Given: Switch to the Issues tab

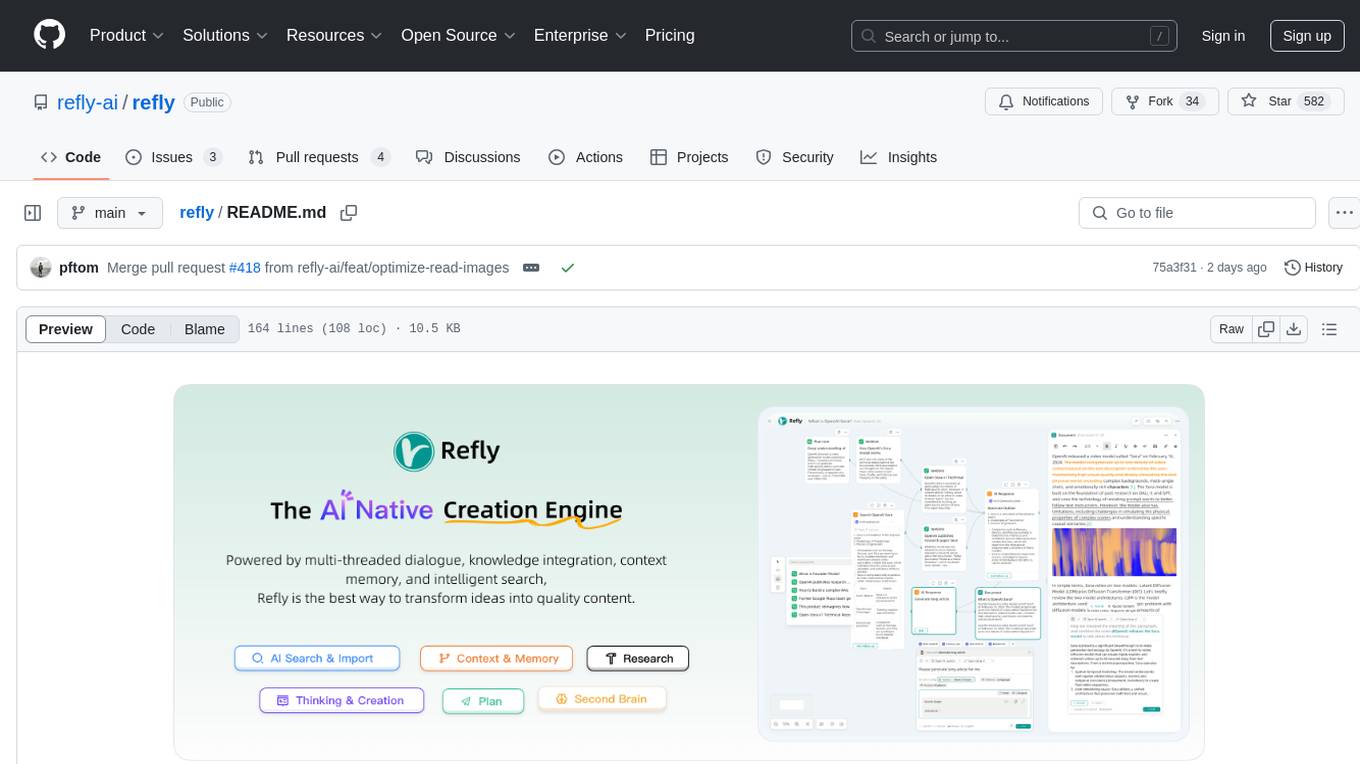Looking at the screenshot, I should 173,157.
